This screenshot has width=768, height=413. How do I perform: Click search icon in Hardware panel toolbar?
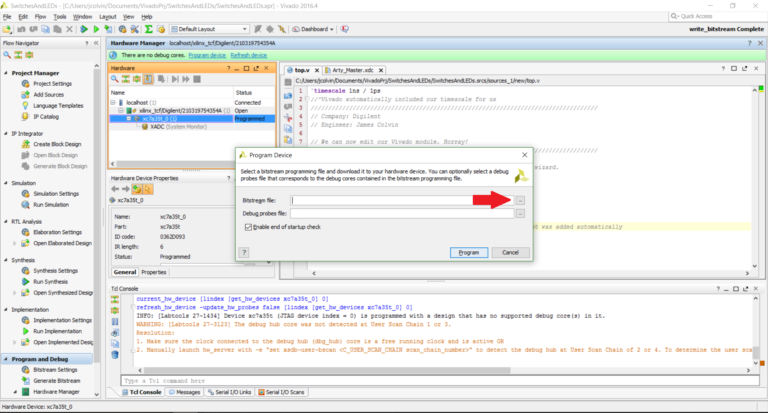pos(115,80)
